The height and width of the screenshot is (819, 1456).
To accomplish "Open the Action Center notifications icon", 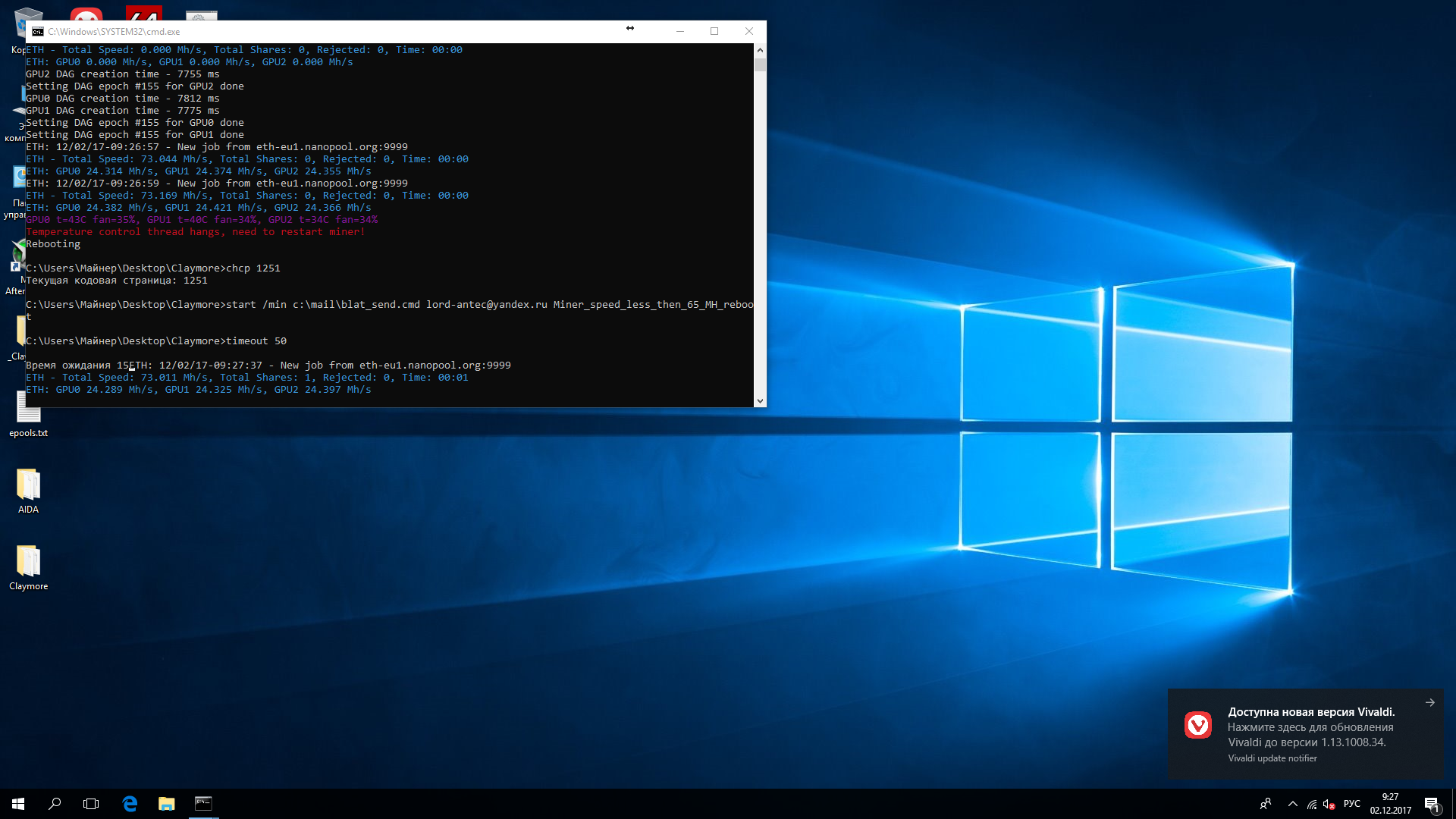I will [1432, 804].
